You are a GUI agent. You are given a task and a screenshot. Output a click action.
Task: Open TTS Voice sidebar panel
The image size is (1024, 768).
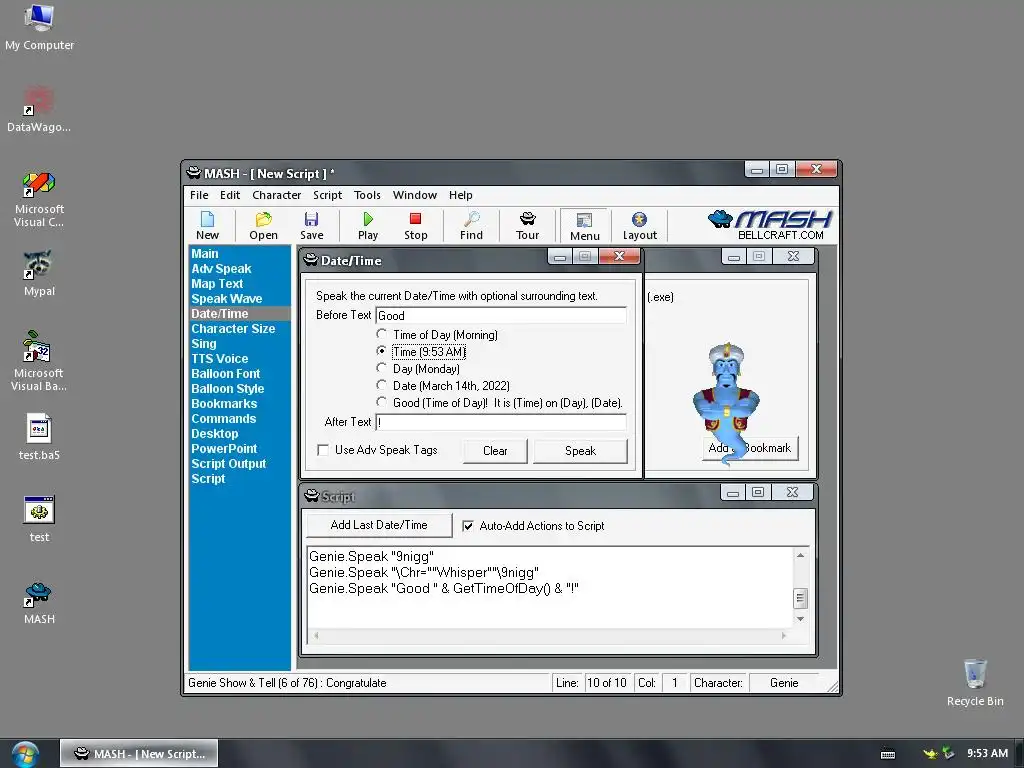(219, 359)
